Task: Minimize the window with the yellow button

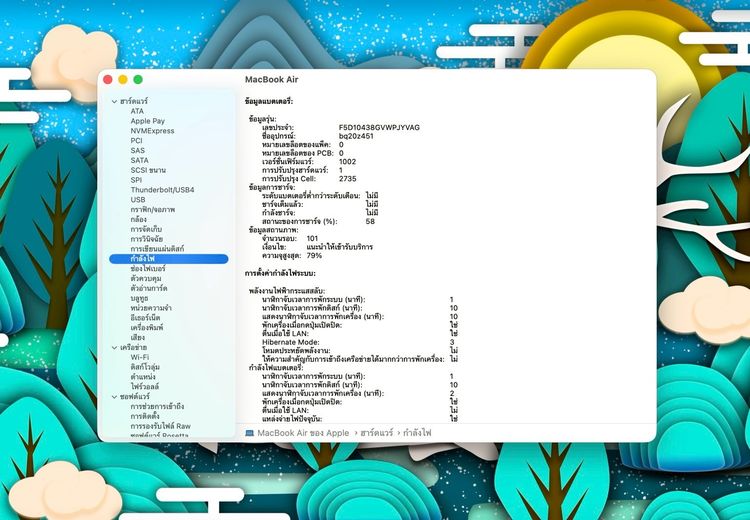Action: 123,79
